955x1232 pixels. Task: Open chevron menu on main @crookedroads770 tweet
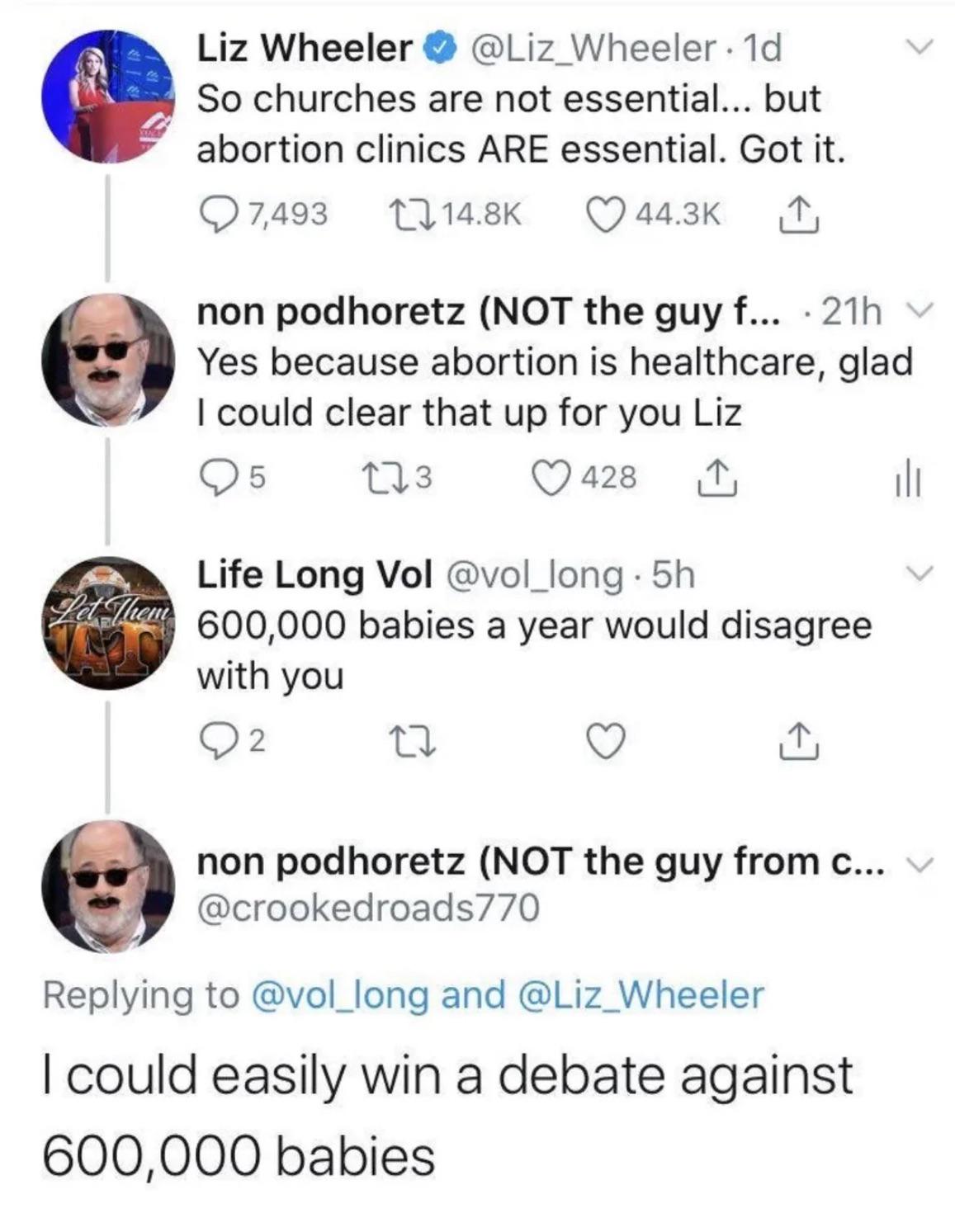tap(916, 863)
